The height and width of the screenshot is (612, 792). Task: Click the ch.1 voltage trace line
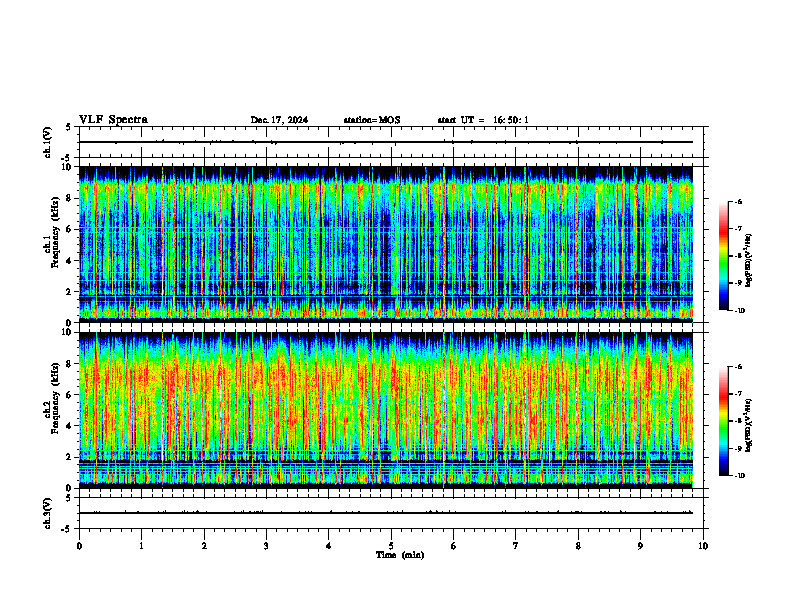pyautogui.click(x=386, y=142)
